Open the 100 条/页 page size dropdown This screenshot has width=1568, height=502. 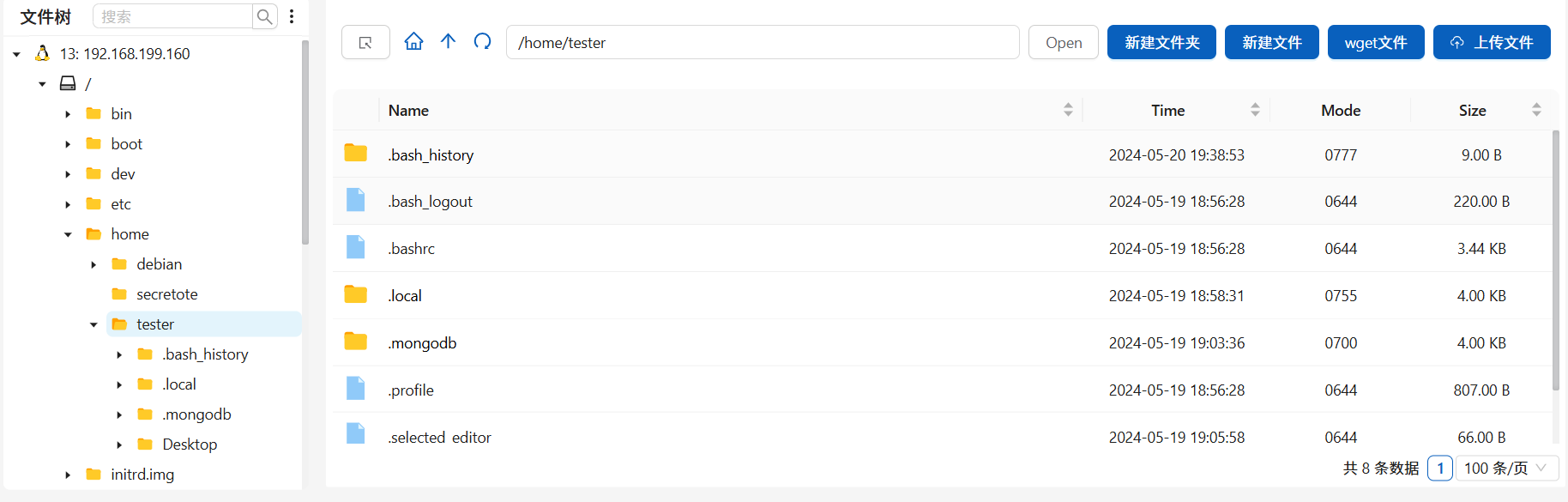click(1506, 468)
